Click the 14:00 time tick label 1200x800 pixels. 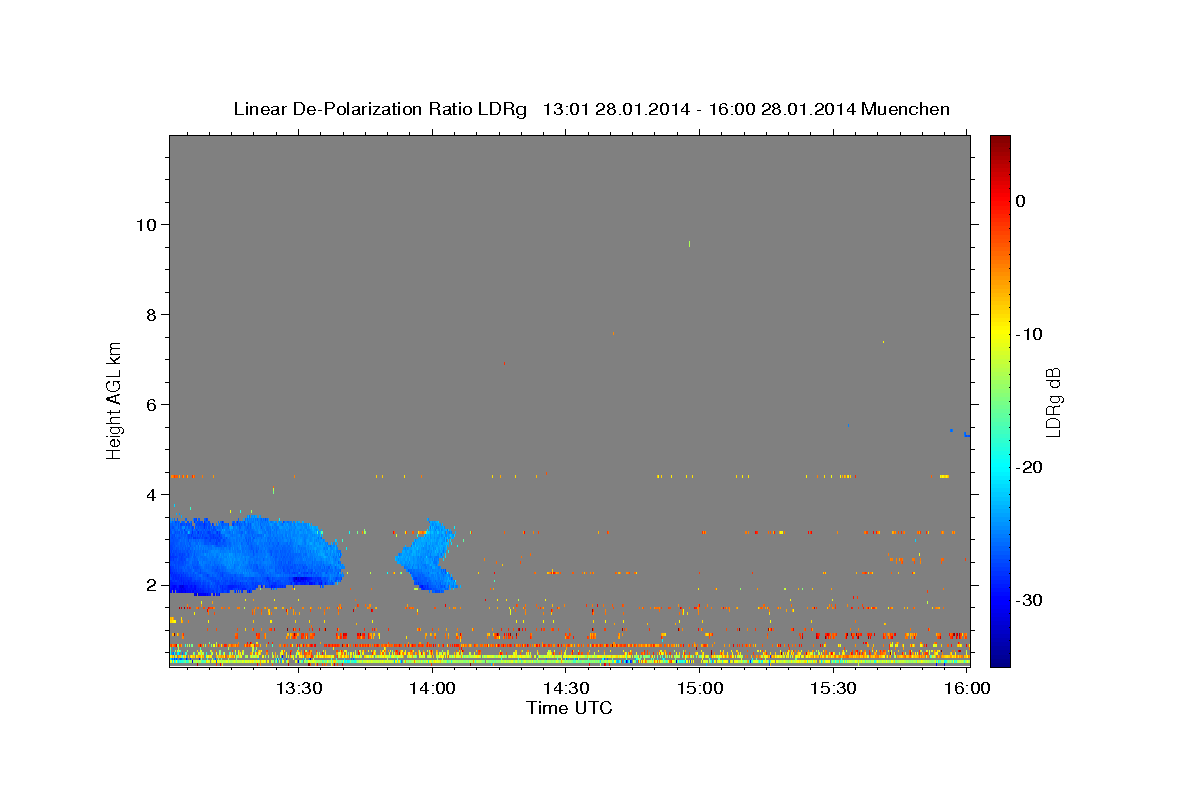(x=433, y=688)
